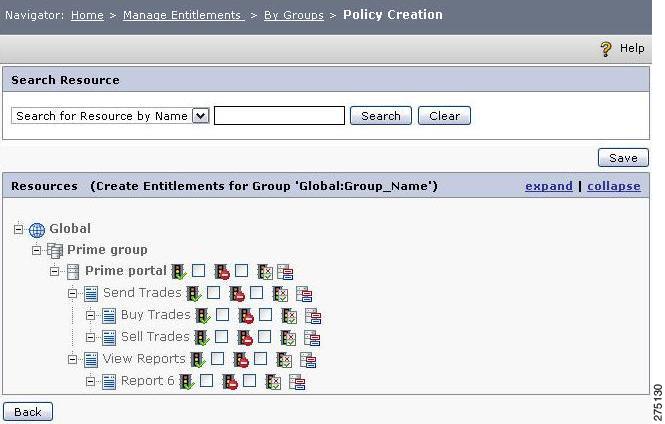
Task: Save the policy with the Save button
Action: pyautogui.click(x=623, y=158)
